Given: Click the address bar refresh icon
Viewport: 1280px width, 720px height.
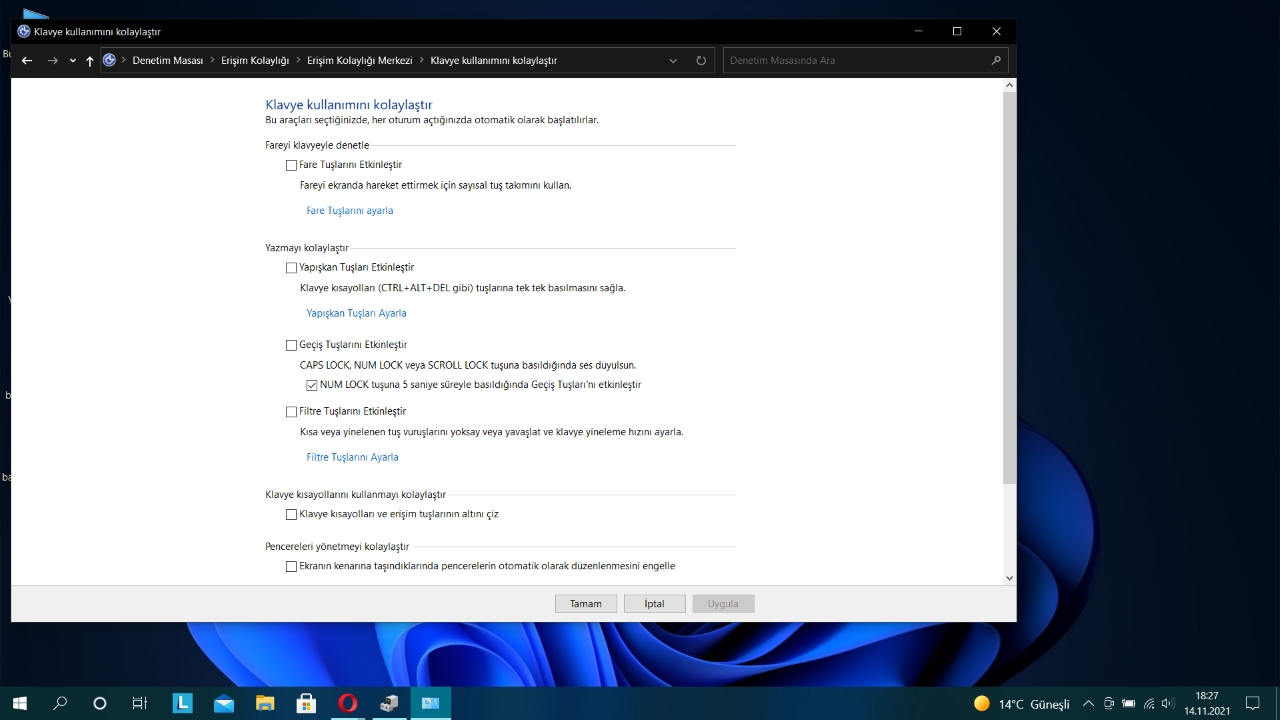Looking at the screenshot, I should click(701, 61).
